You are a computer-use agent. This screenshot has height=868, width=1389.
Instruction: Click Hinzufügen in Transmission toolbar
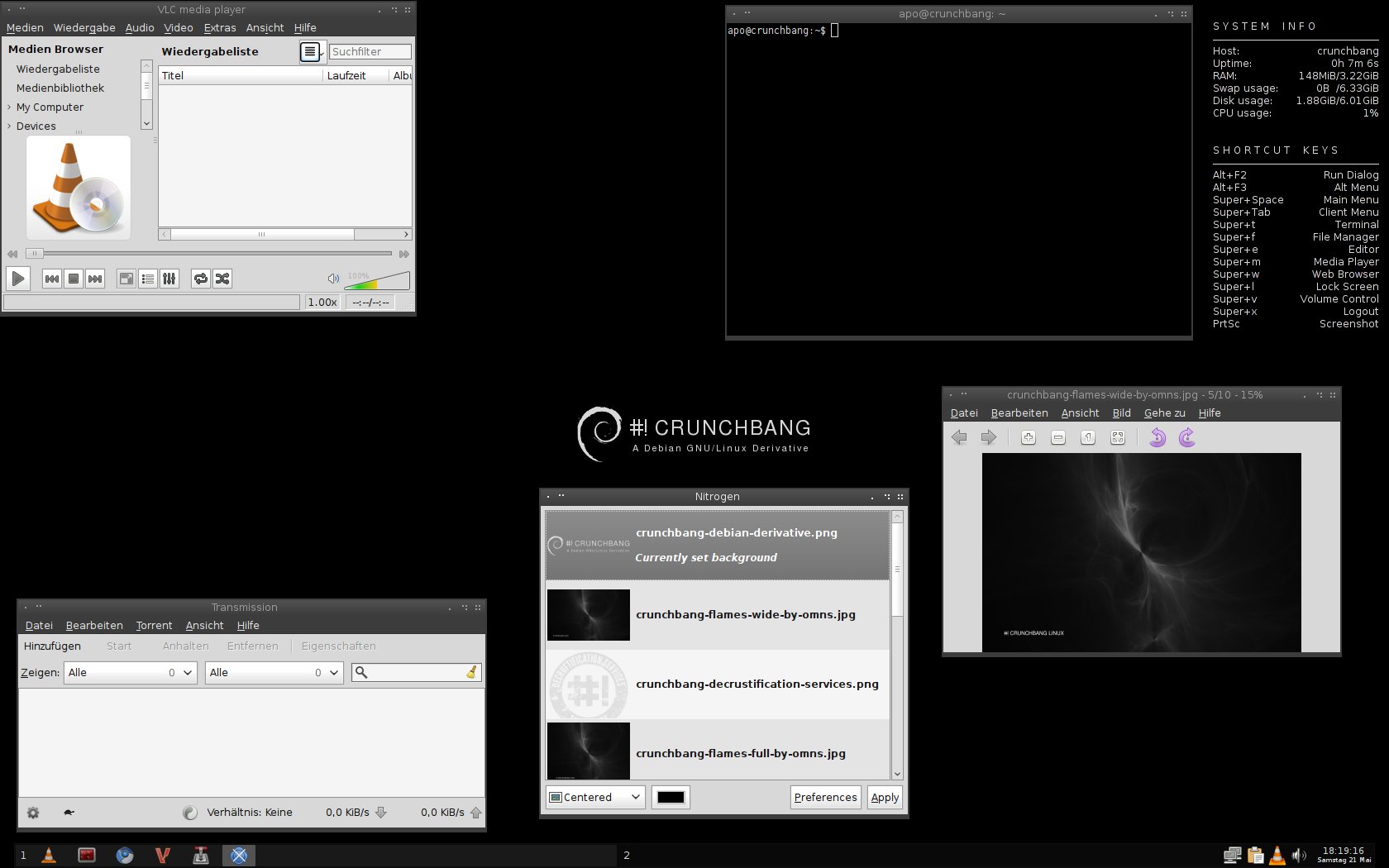click(x=52, y=646)
